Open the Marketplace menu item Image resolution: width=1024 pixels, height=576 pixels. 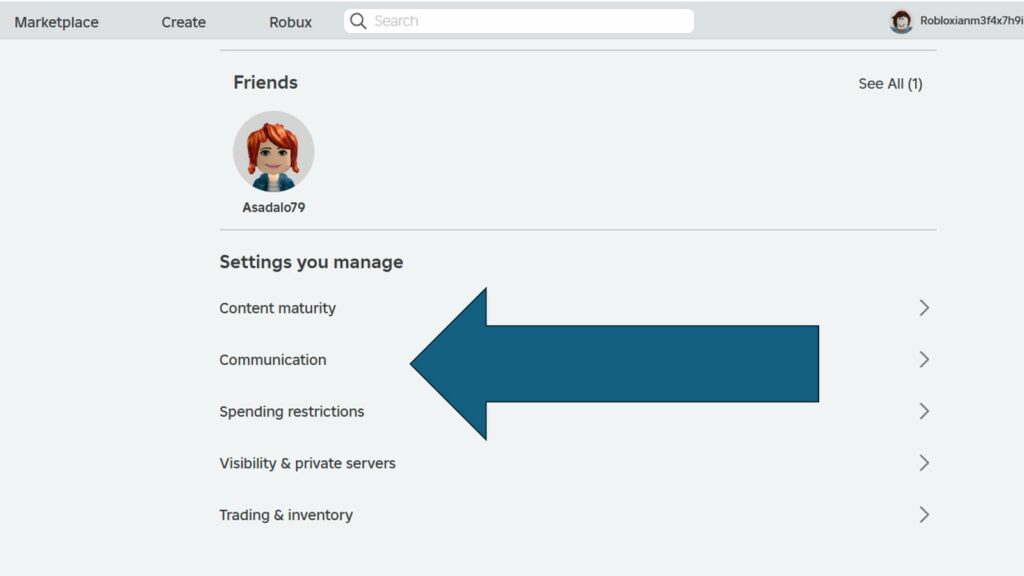click(56, 22)
